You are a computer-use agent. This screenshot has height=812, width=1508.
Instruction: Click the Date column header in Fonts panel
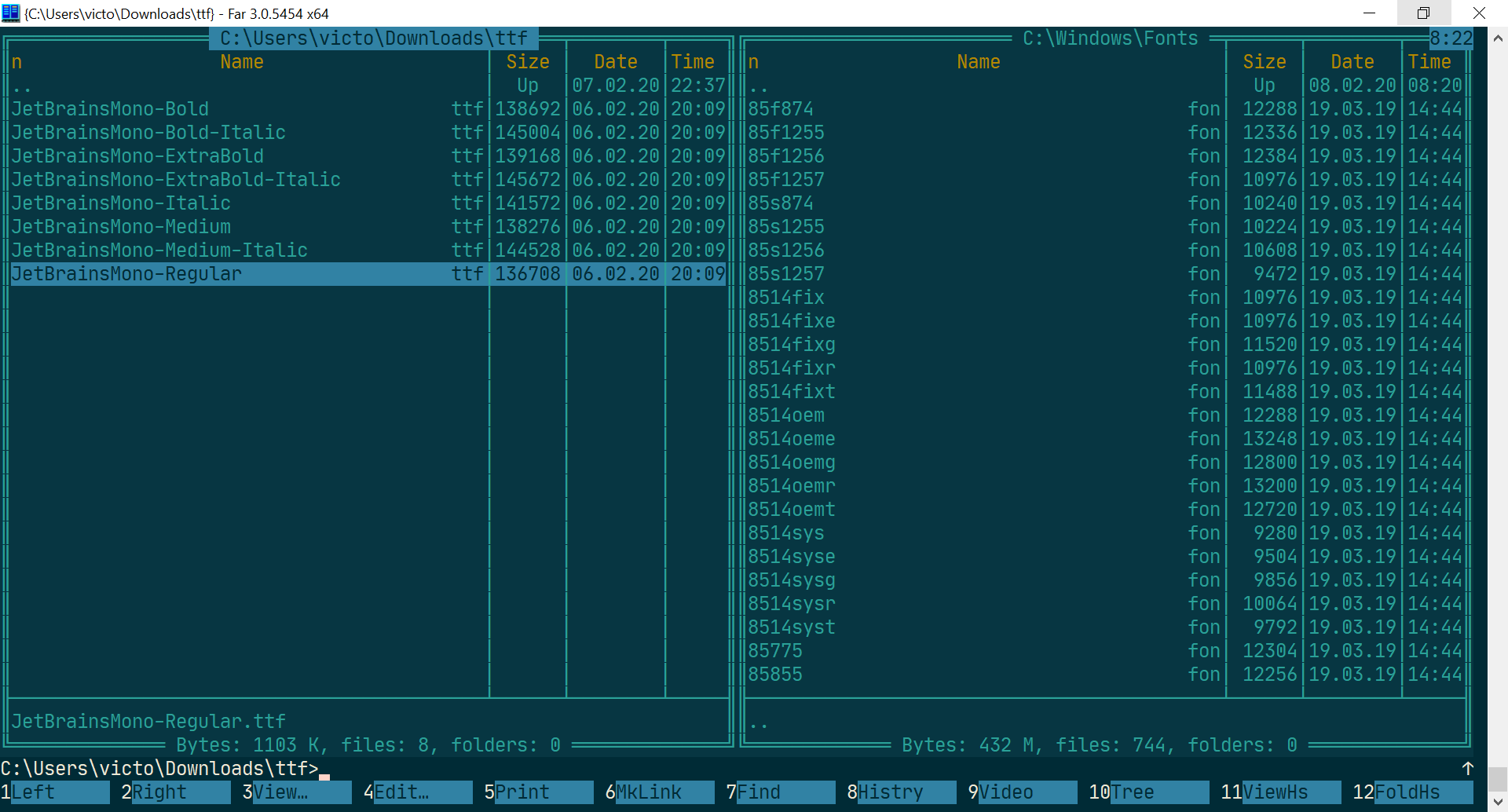pos(1352,61)
